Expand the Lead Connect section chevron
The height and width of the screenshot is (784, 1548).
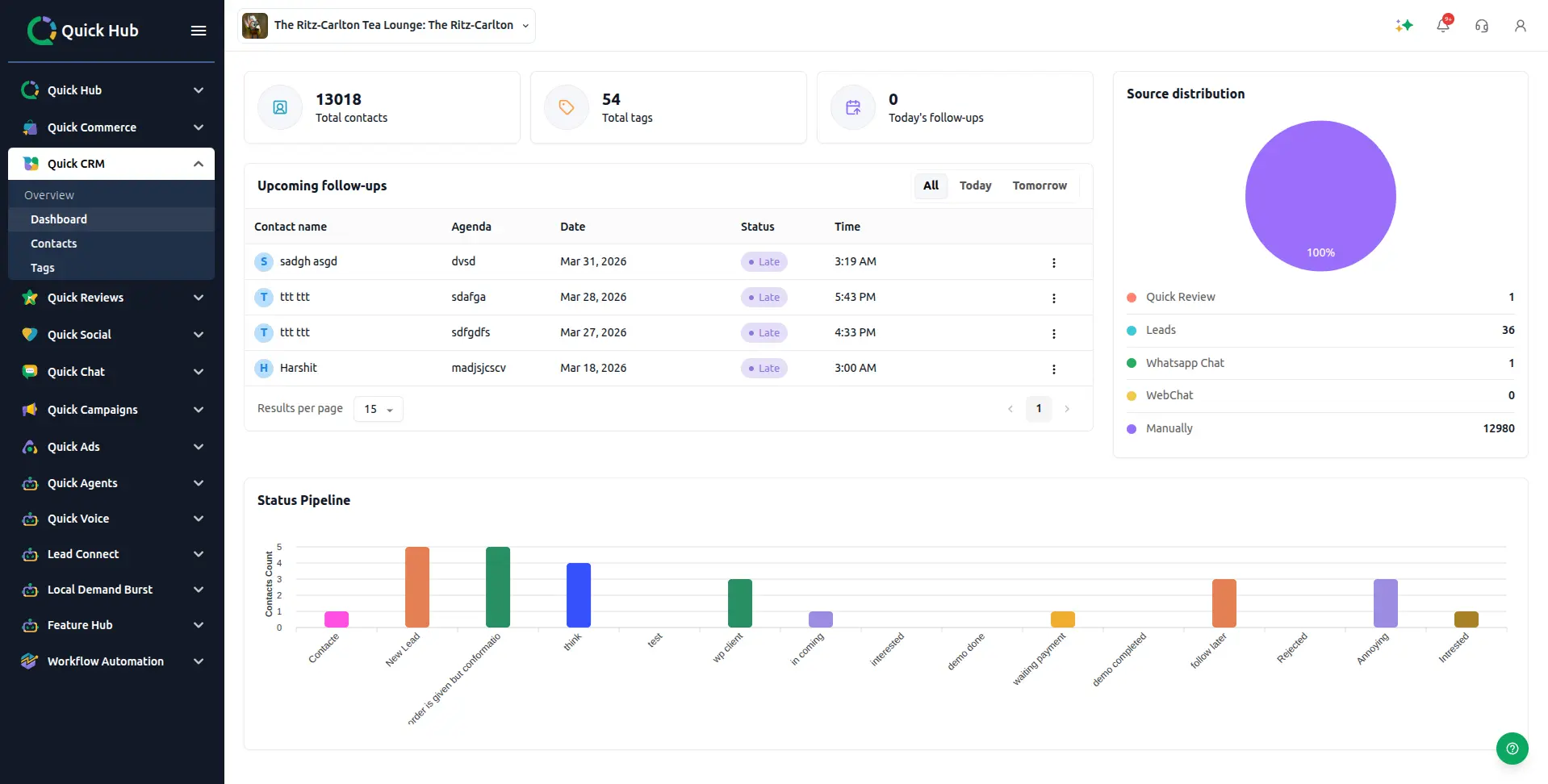tap(199, 554)
